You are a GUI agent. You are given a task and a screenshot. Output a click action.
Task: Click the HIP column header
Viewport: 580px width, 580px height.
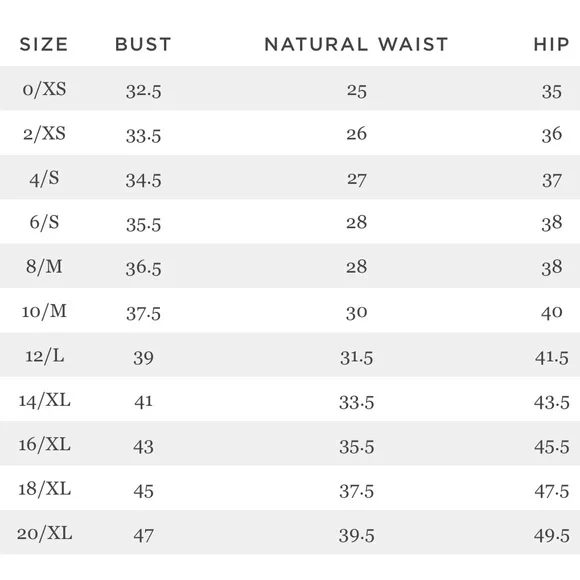click(551, 44)
